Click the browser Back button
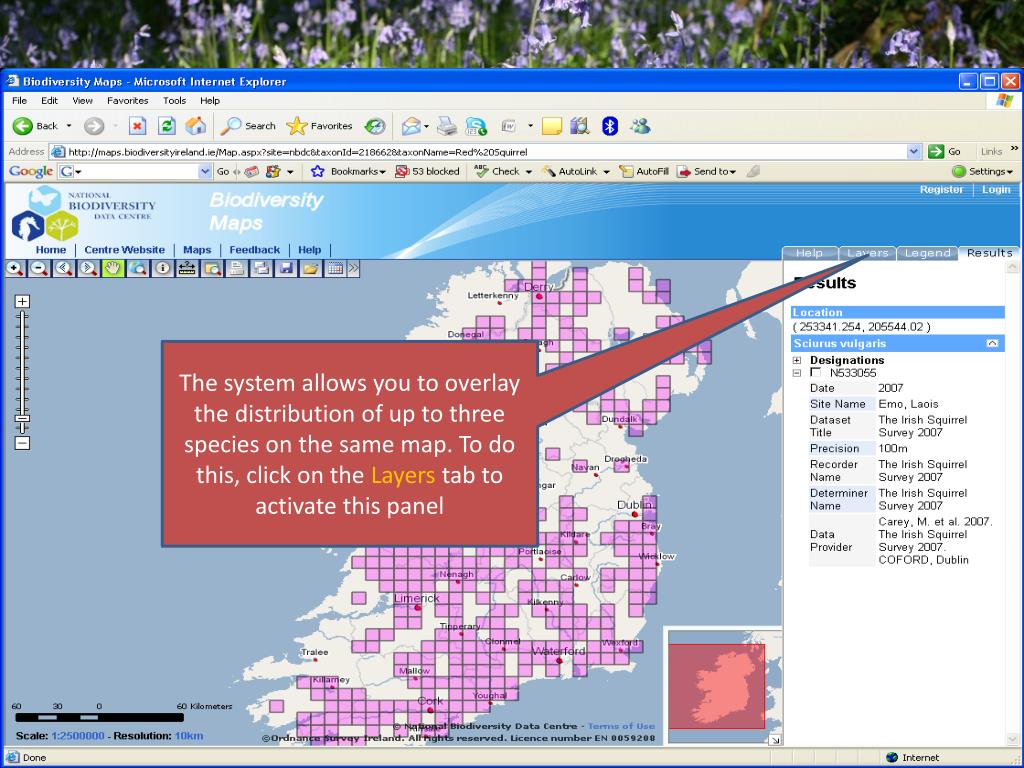The width and height of the screenshot is (1024, 768). tap(35, 126)
